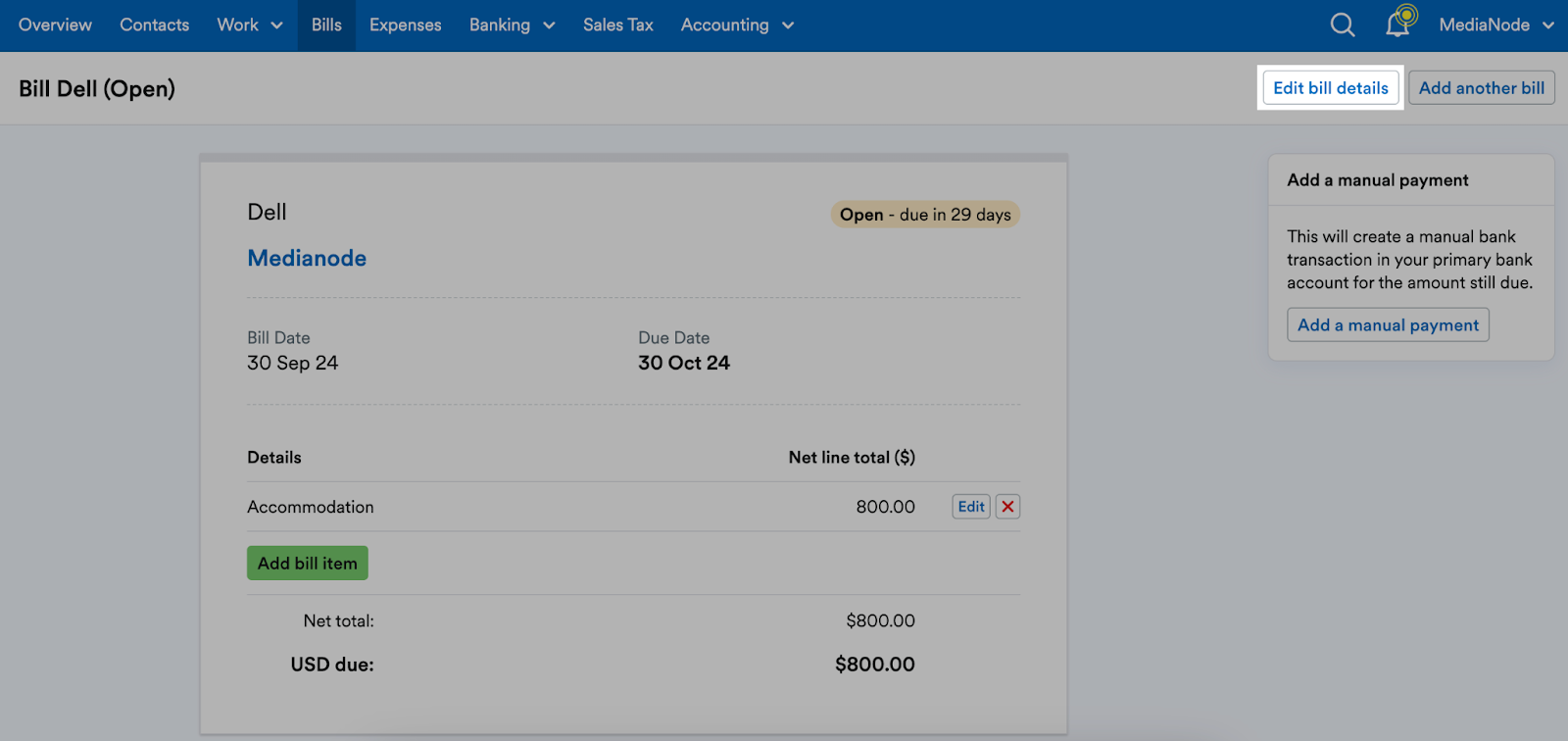Expand the Banking menu dropdown

click(x=512, y=25)
